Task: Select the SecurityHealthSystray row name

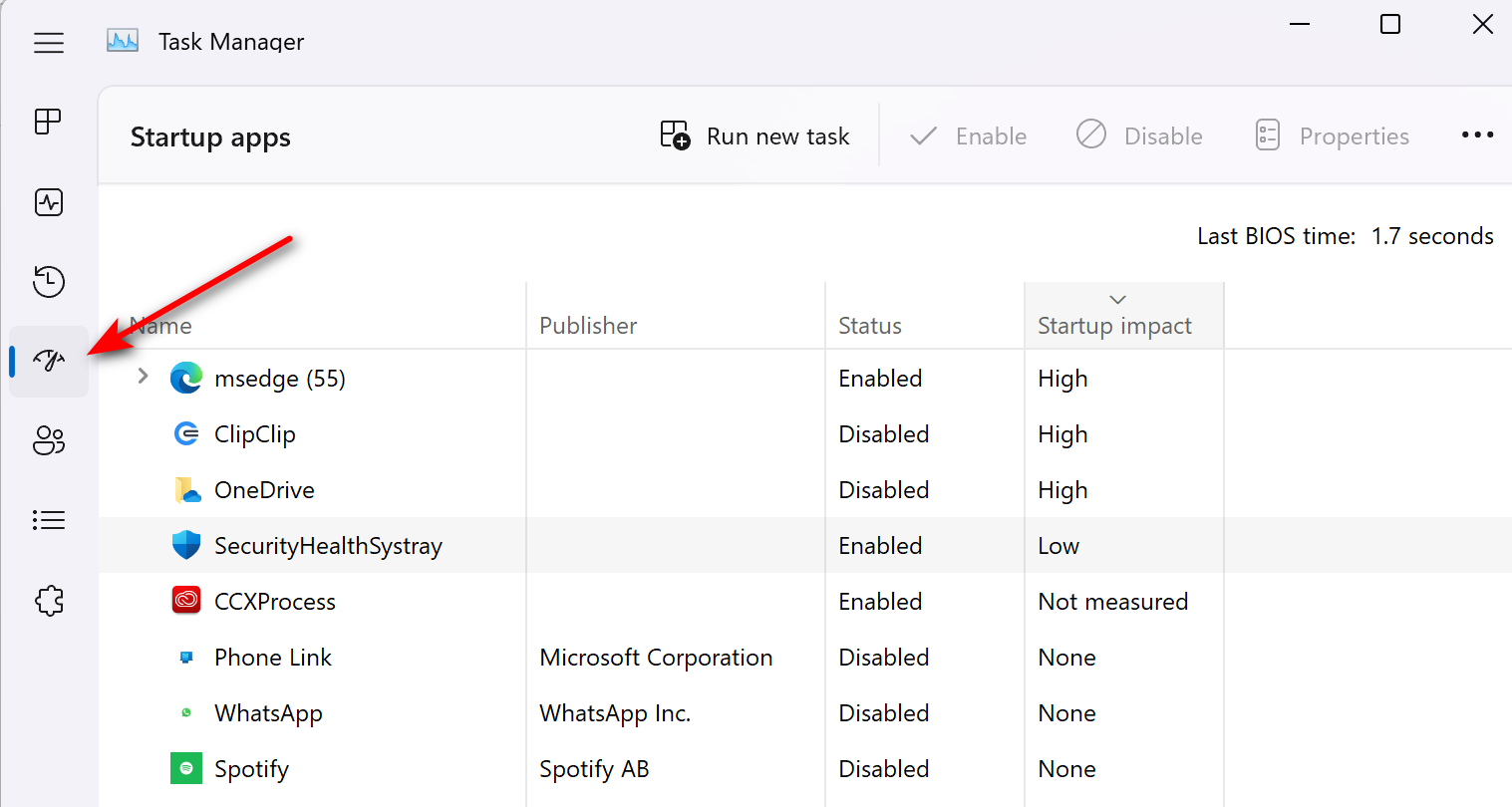Action: coord(328,547)
